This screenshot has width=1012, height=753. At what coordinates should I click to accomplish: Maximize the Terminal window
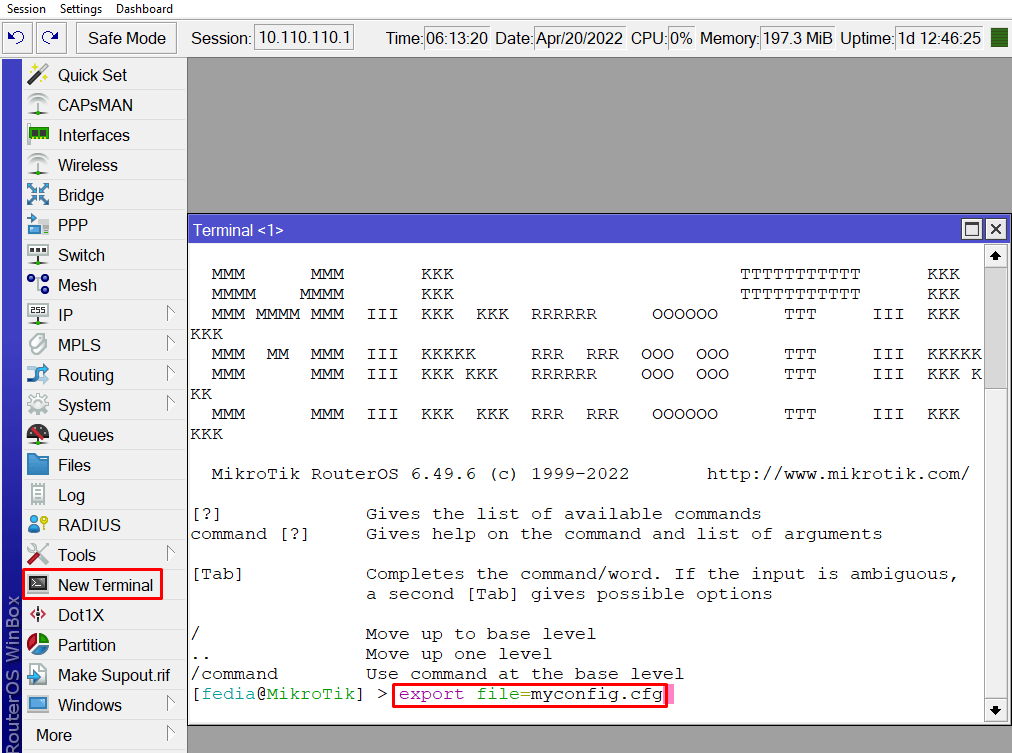[x=972, y=229]
